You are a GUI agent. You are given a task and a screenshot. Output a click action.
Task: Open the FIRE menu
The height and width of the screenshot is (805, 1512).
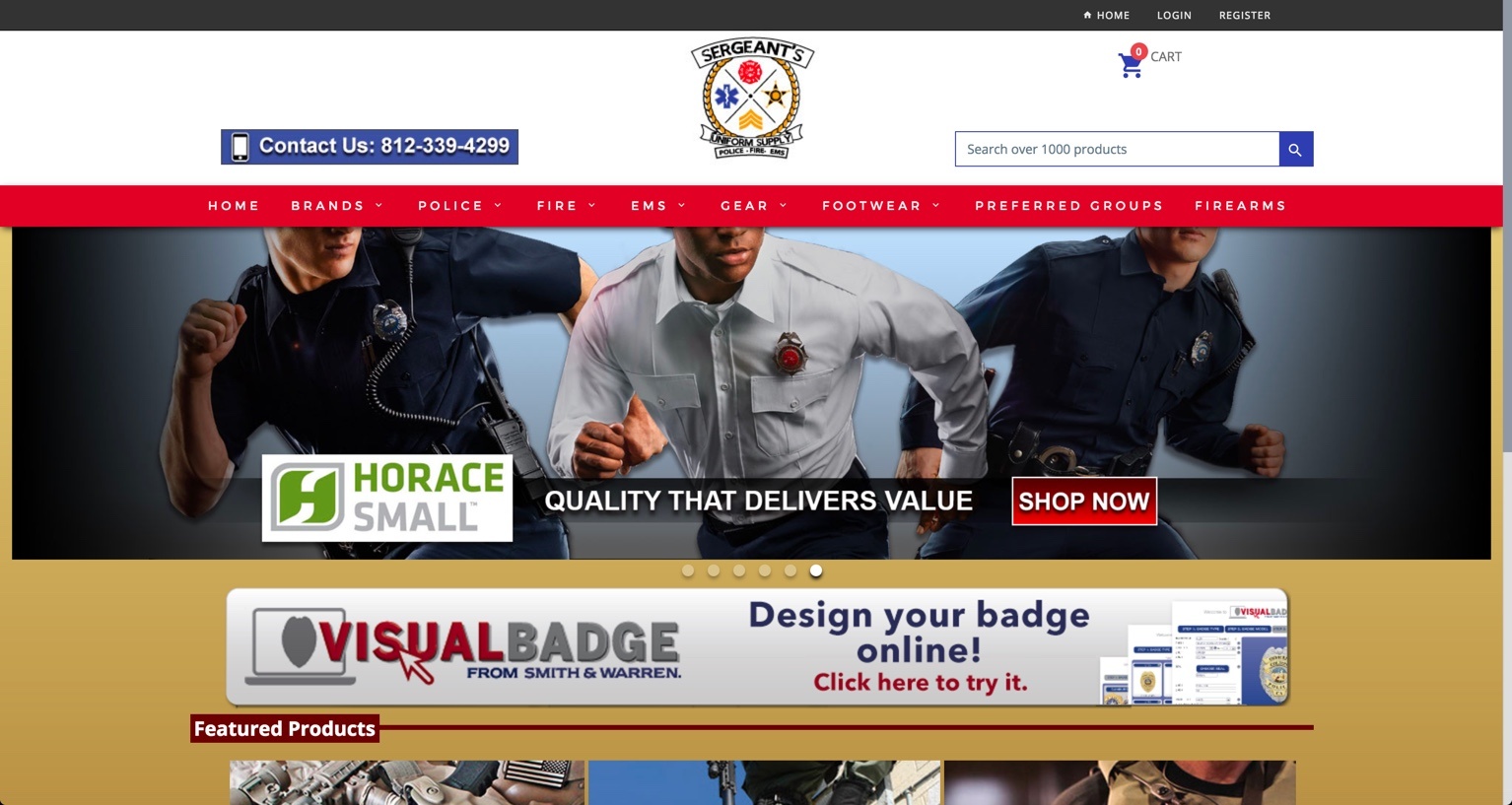(557, 206)
